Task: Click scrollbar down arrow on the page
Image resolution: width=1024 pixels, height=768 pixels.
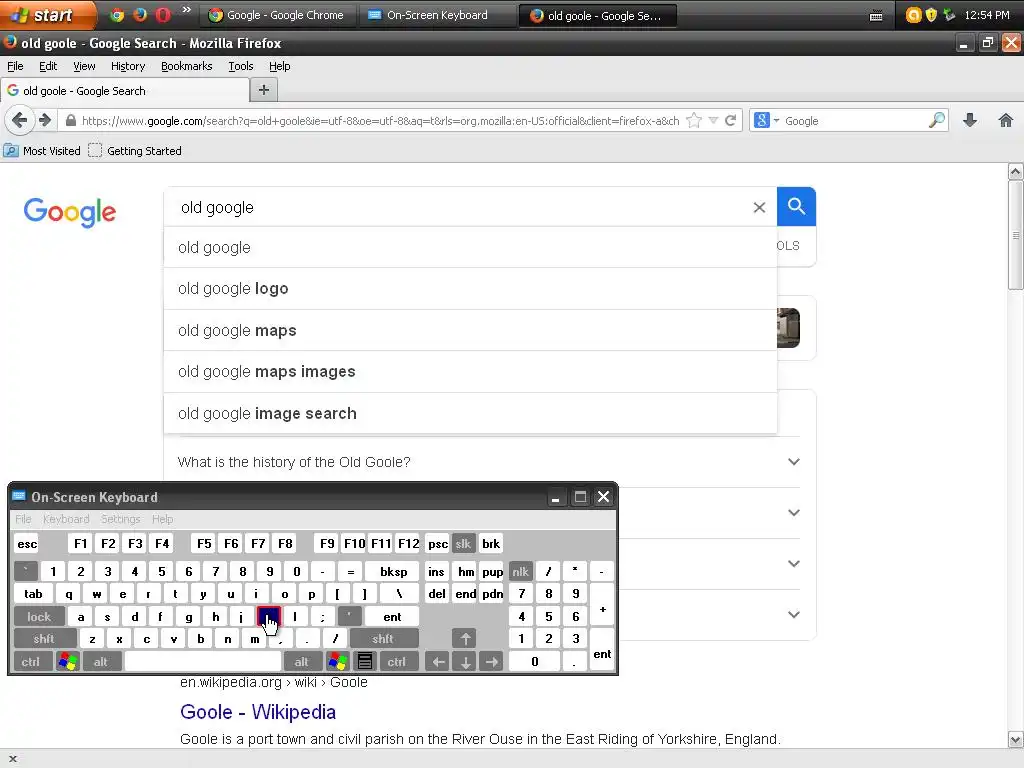Action: [1016, 740]
